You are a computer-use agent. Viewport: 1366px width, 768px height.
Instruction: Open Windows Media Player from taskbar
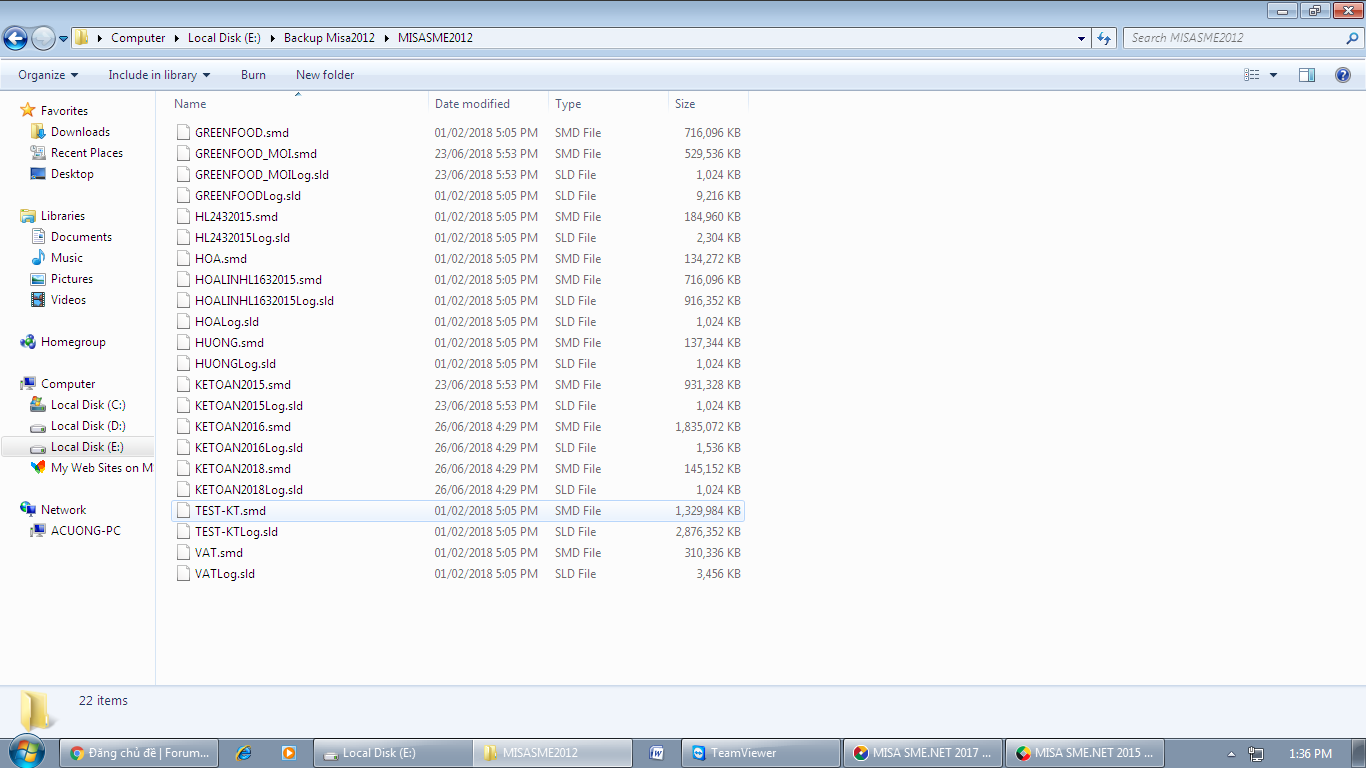pyautogui.click(x=288, y=753)
